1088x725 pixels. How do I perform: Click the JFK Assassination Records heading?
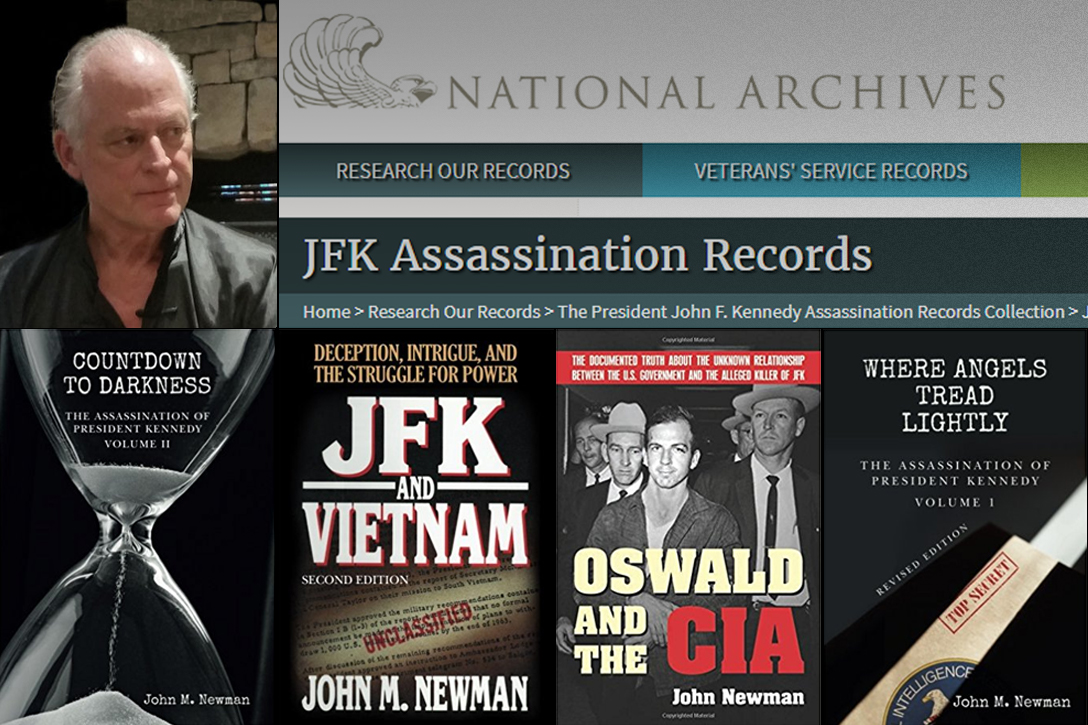point(588,255)
